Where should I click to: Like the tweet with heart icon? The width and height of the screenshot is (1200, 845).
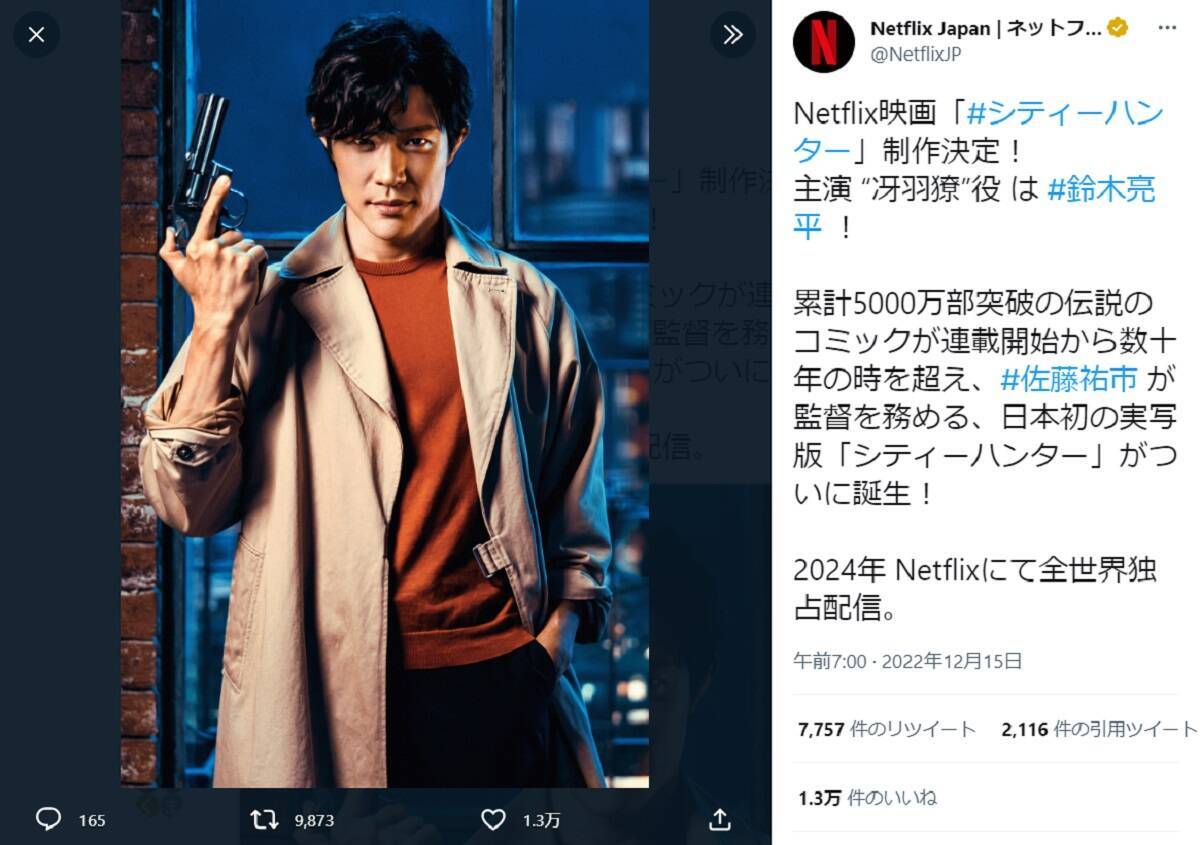pos(493,820)
